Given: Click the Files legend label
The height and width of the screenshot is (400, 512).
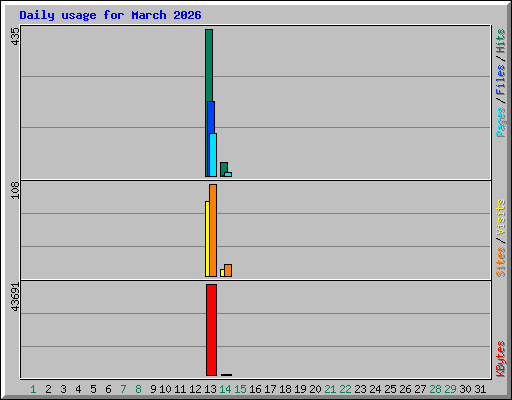Looking at the screenshot, I should click(501, 80).
